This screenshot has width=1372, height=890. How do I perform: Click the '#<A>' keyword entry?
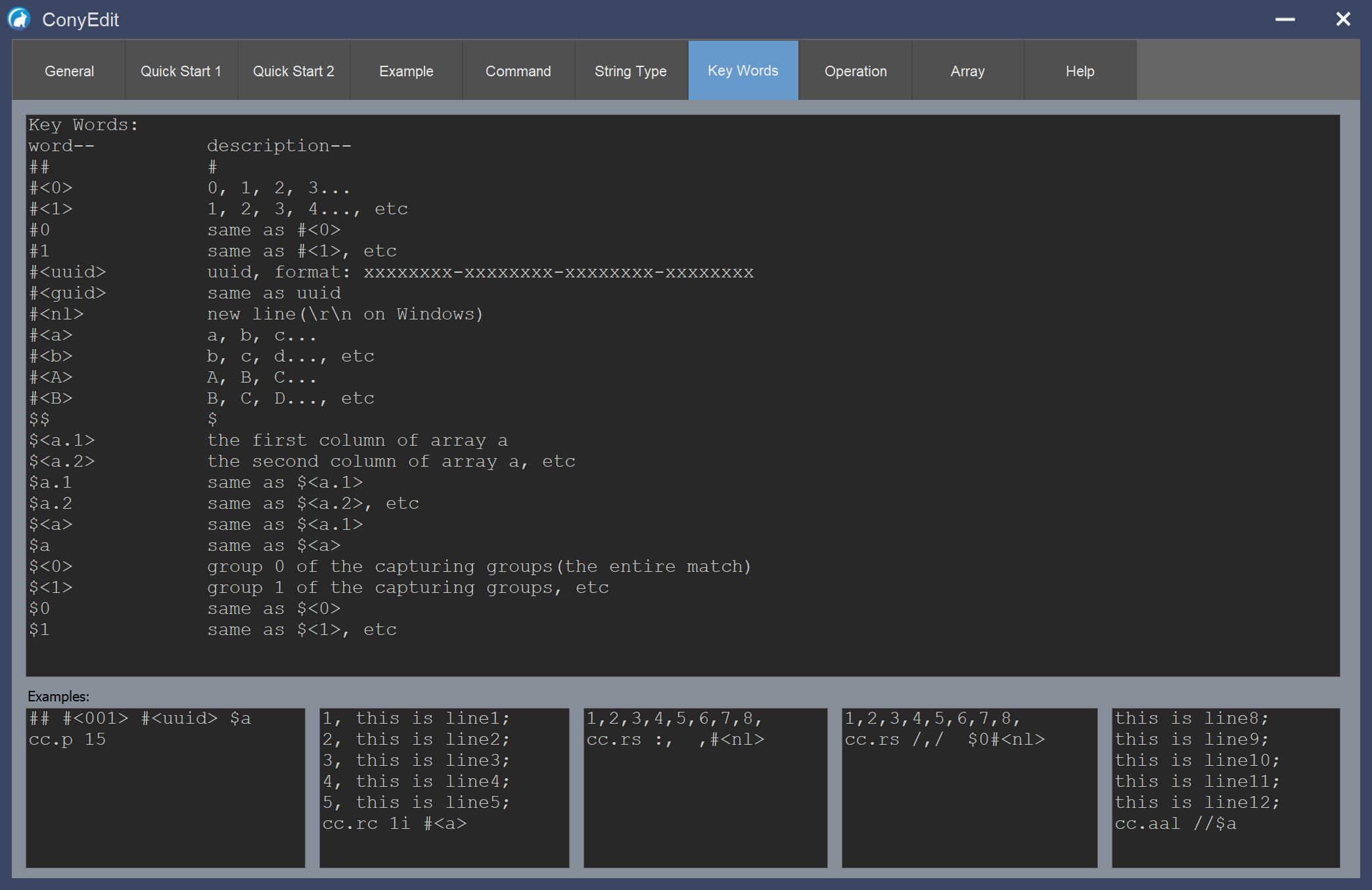click(51, 377)
